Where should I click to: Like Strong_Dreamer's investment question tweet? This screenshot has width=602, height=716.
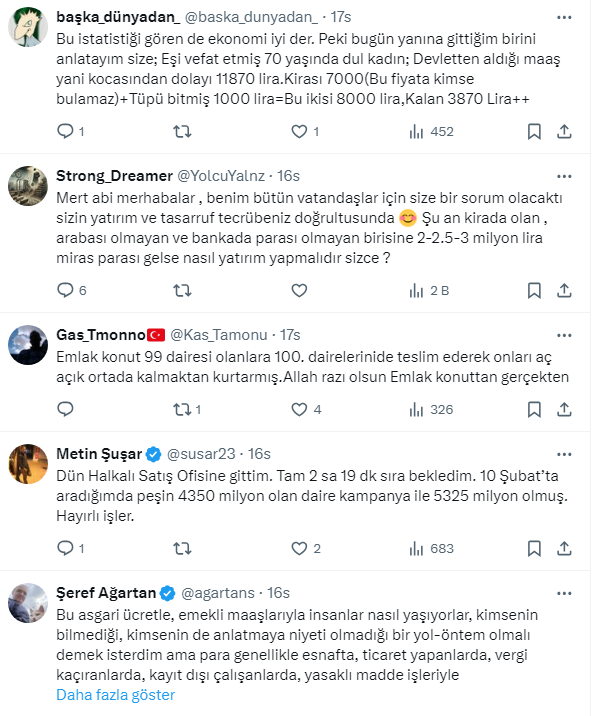pyautogui.click(x=300, y=290)
